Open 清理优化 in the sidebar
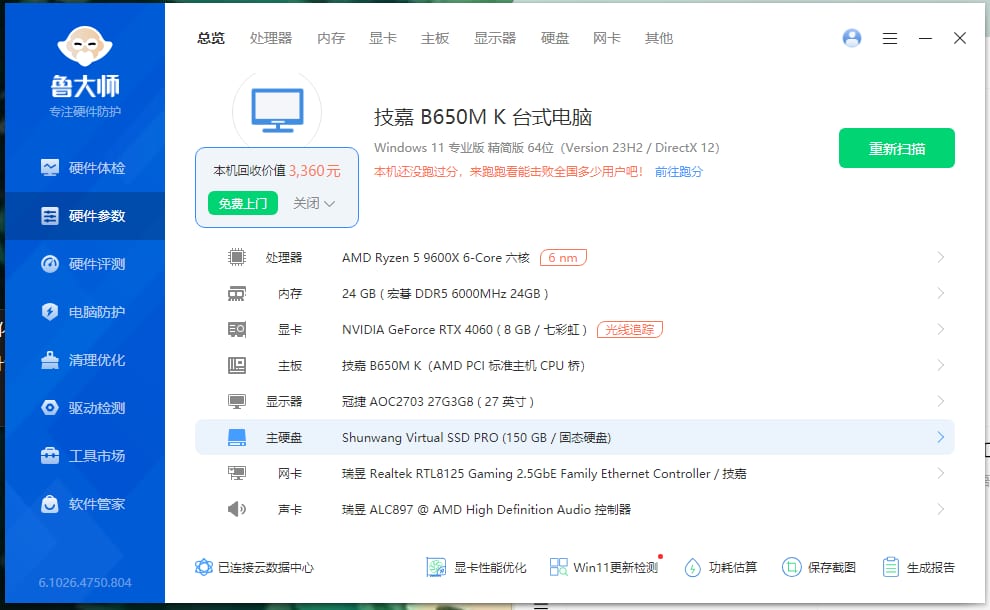This screenshot has height=610, width=990. pos(84,360)
